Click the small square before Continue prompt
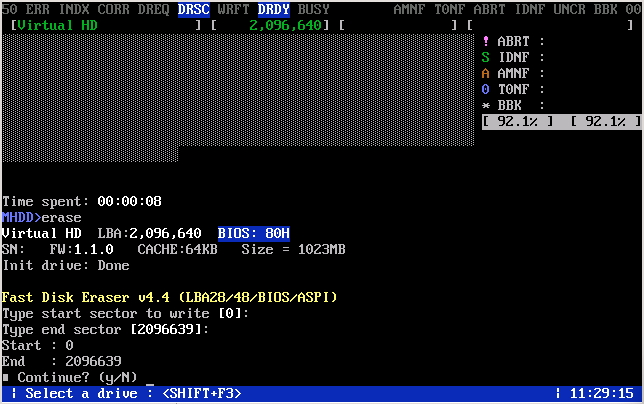The height and width of the screenshot is (404, 644). pos(5,377)
